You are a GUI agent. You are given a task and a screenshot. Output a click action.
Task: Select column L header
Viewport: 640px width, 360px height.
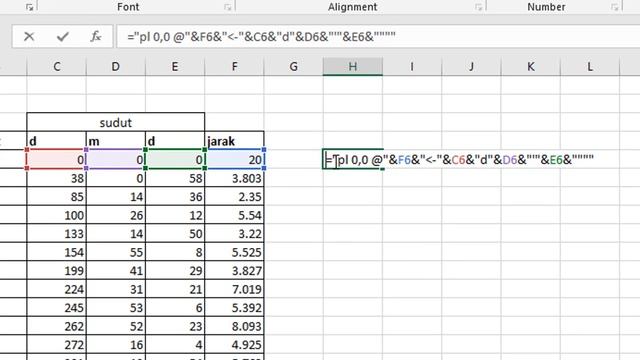click(x=589, y=67)
